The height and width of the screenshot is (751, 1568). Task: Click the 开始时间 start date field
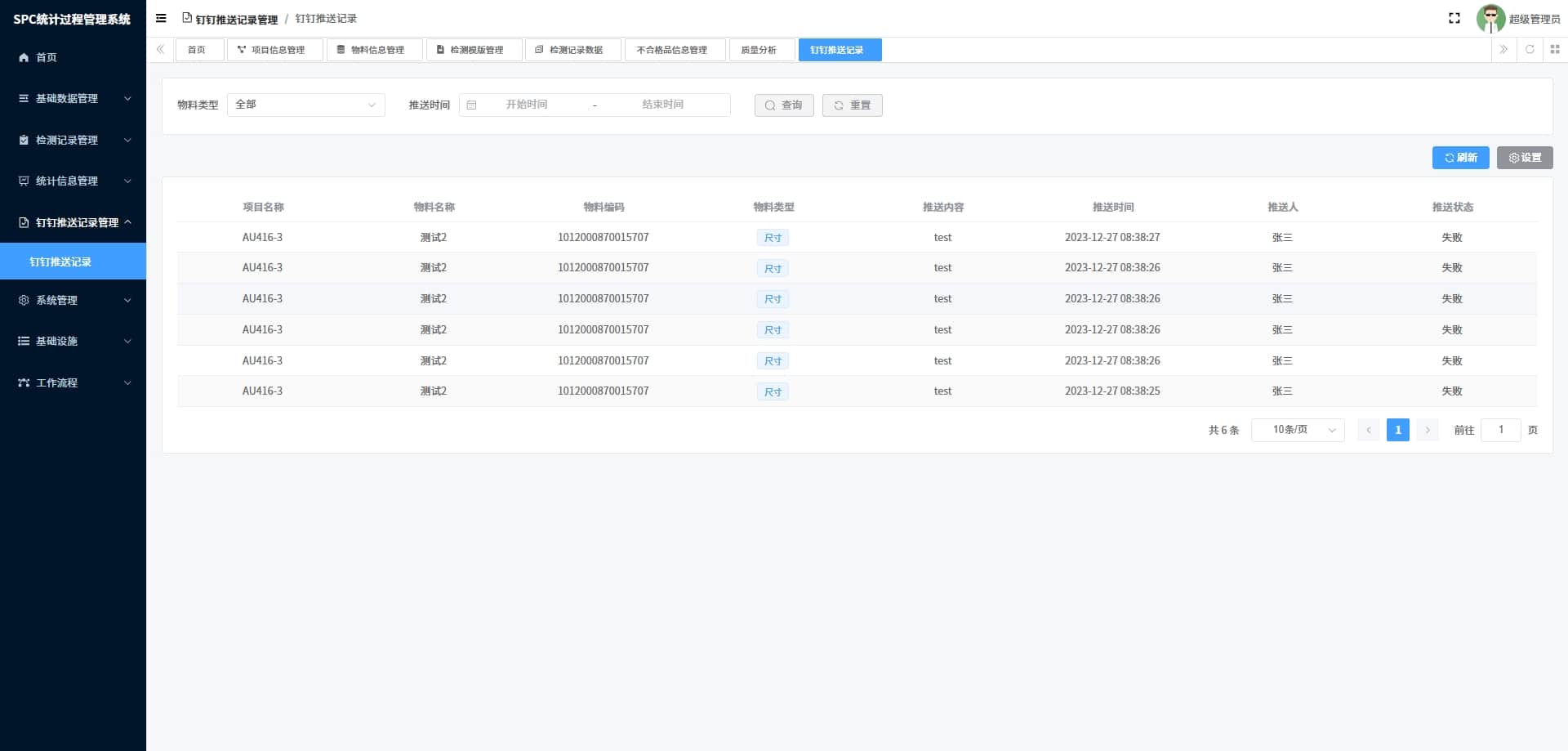pos(527,105)
